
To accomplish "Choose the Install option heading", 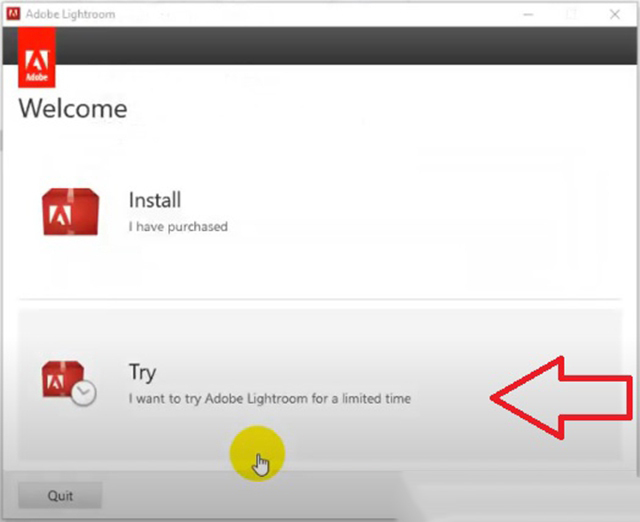I will [x=155, y=200].
